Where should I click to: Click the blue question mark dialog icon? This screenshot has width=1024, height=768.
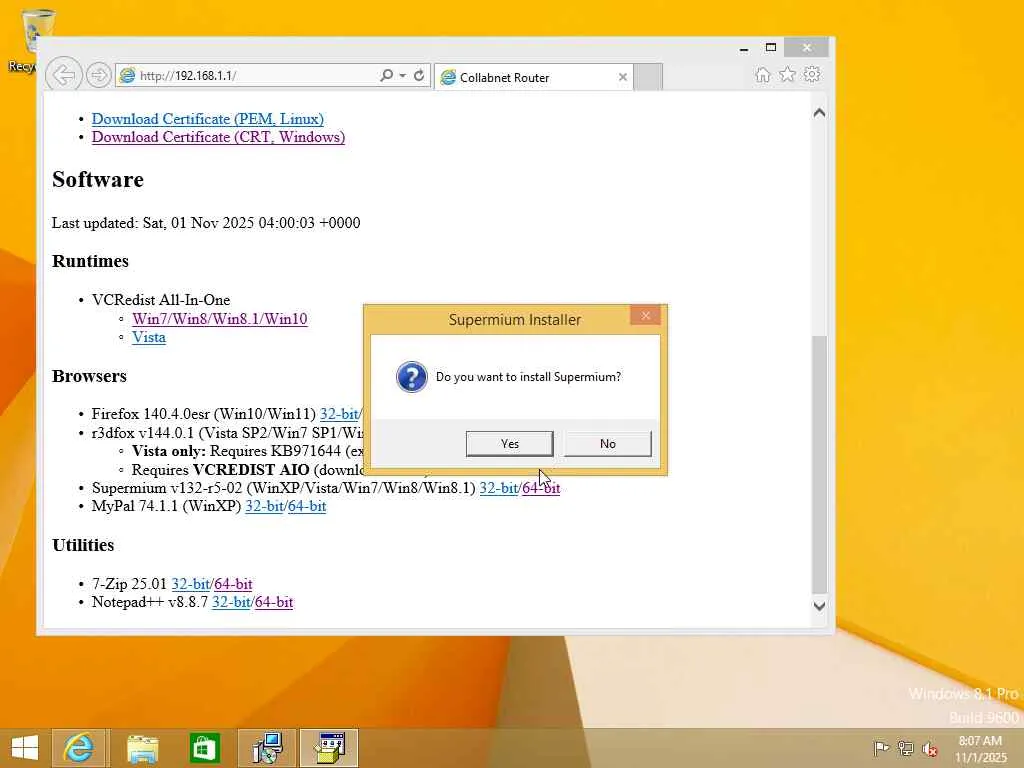click(411, 377)
